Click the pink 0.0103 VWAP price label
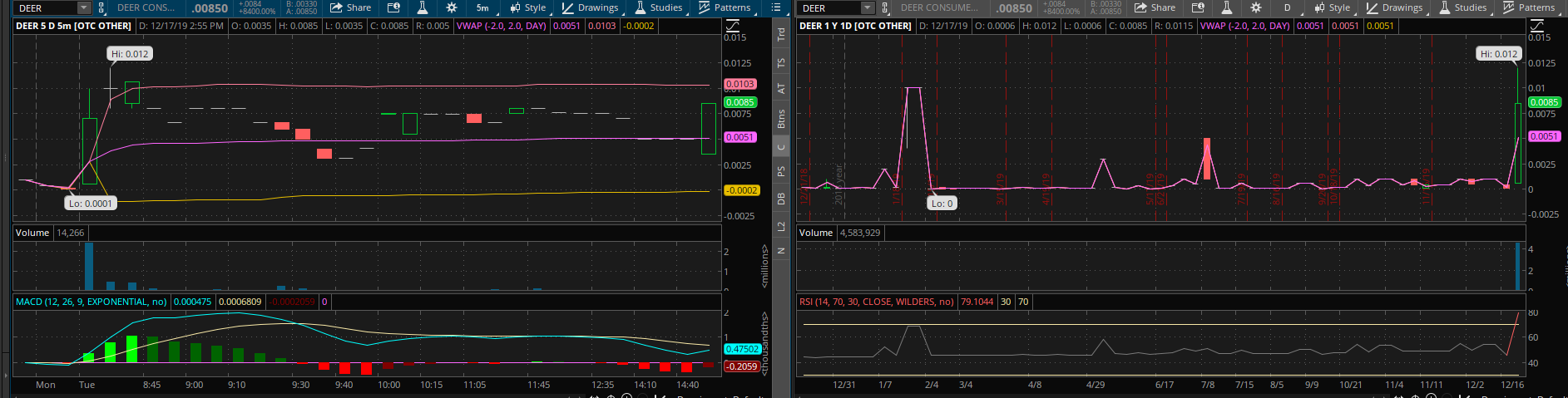 pyautogui.click(x=739, y=84)
